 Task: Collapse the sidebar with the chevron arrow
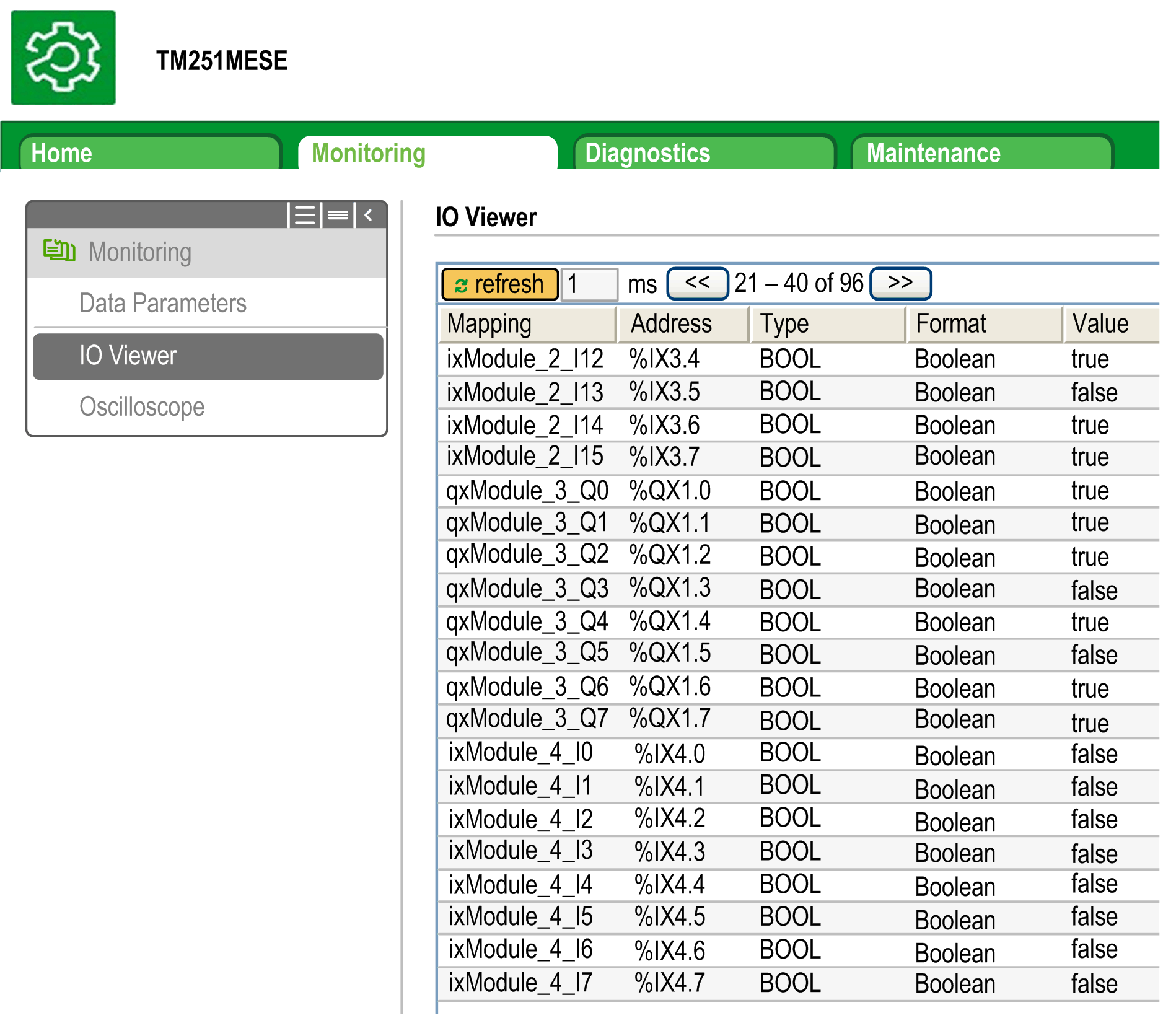click(x=369, y=215)
